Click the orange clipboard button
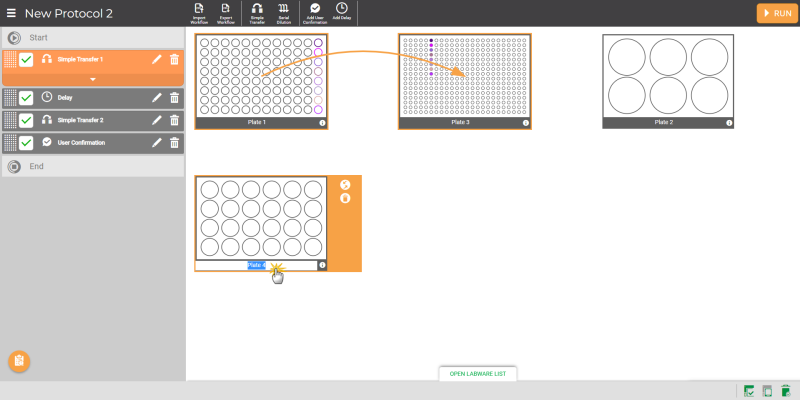 tap(19, 361)
